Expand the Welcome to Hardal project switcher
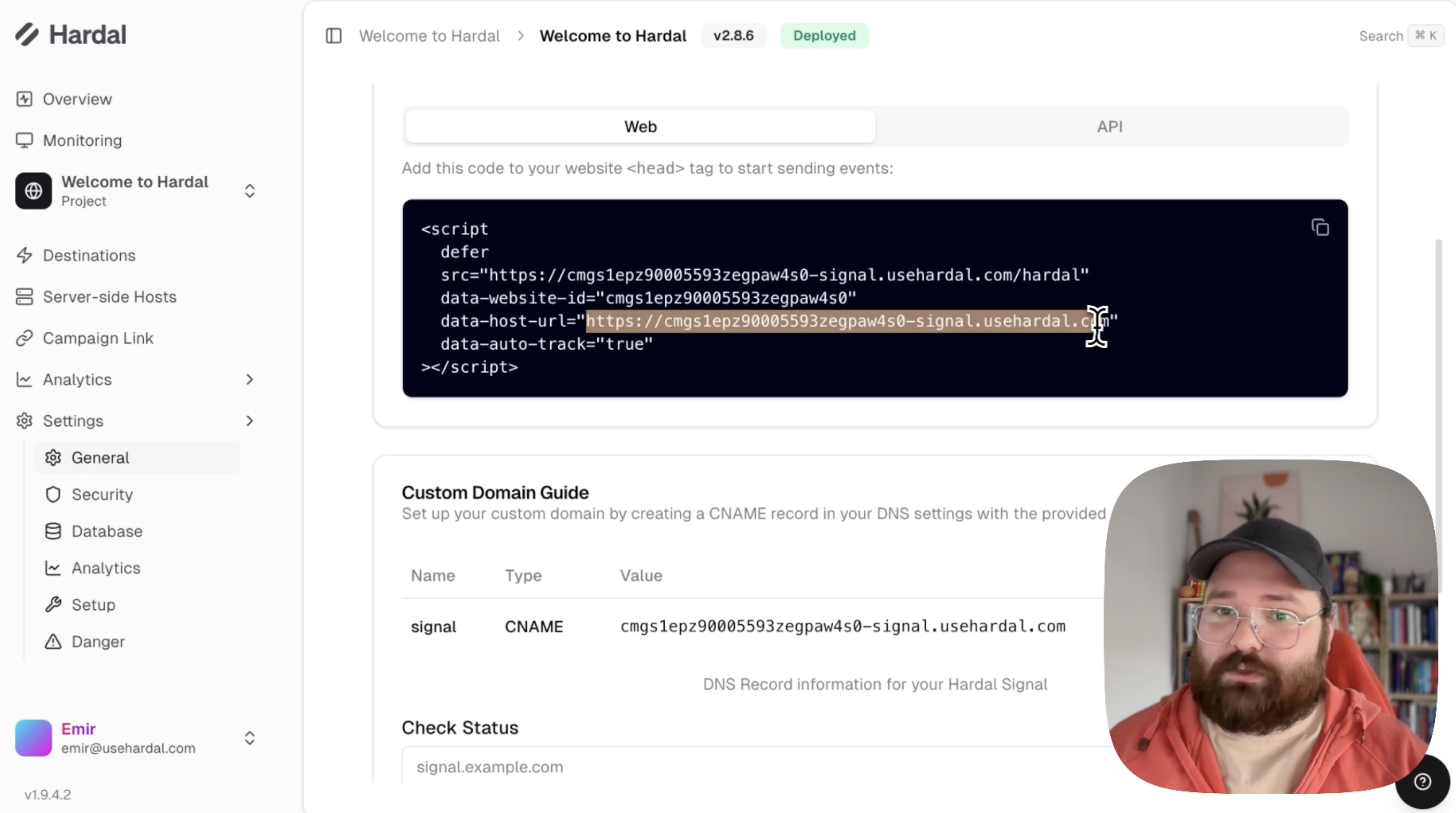This screenshot has height=813, width=1456. [249, 191]
